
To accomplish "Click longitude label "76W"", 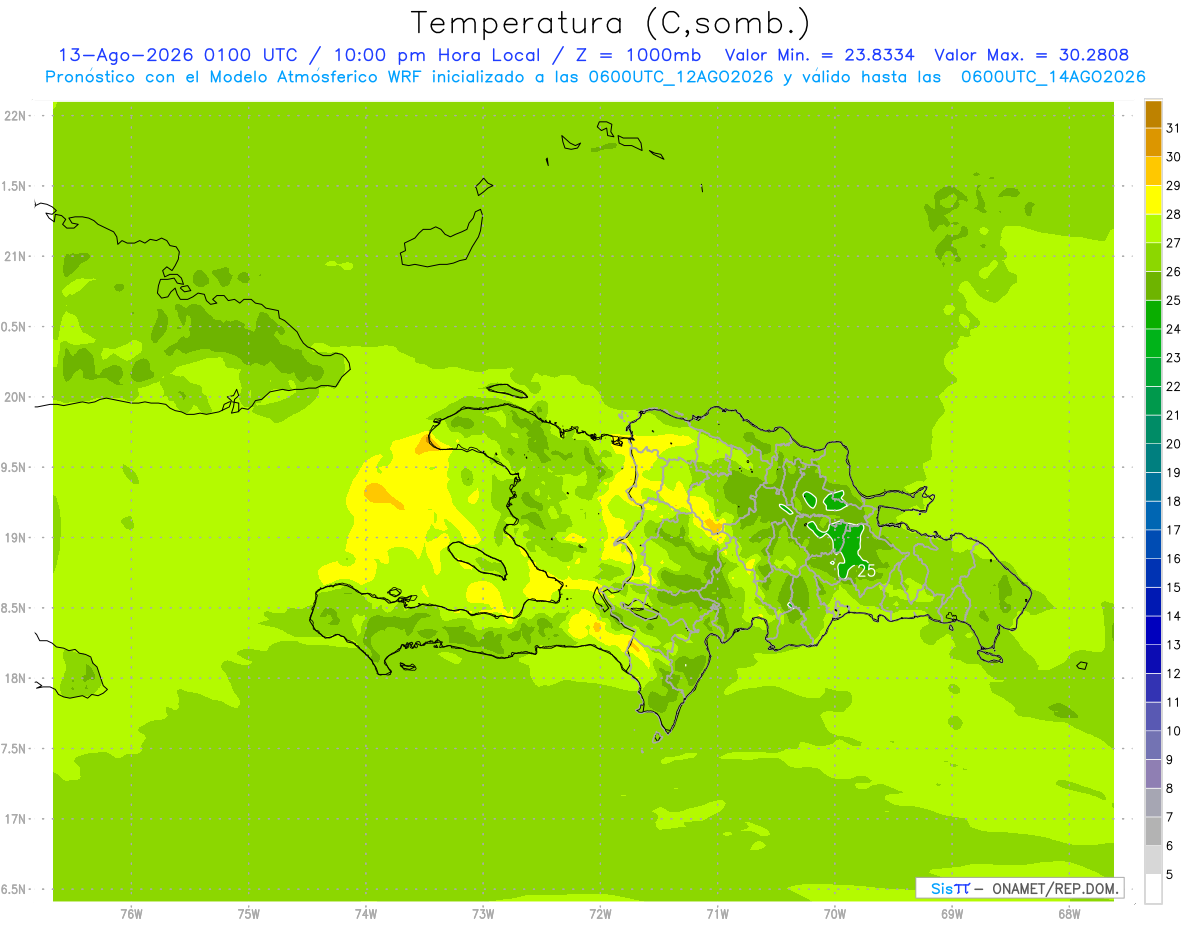I will point(131,913).
